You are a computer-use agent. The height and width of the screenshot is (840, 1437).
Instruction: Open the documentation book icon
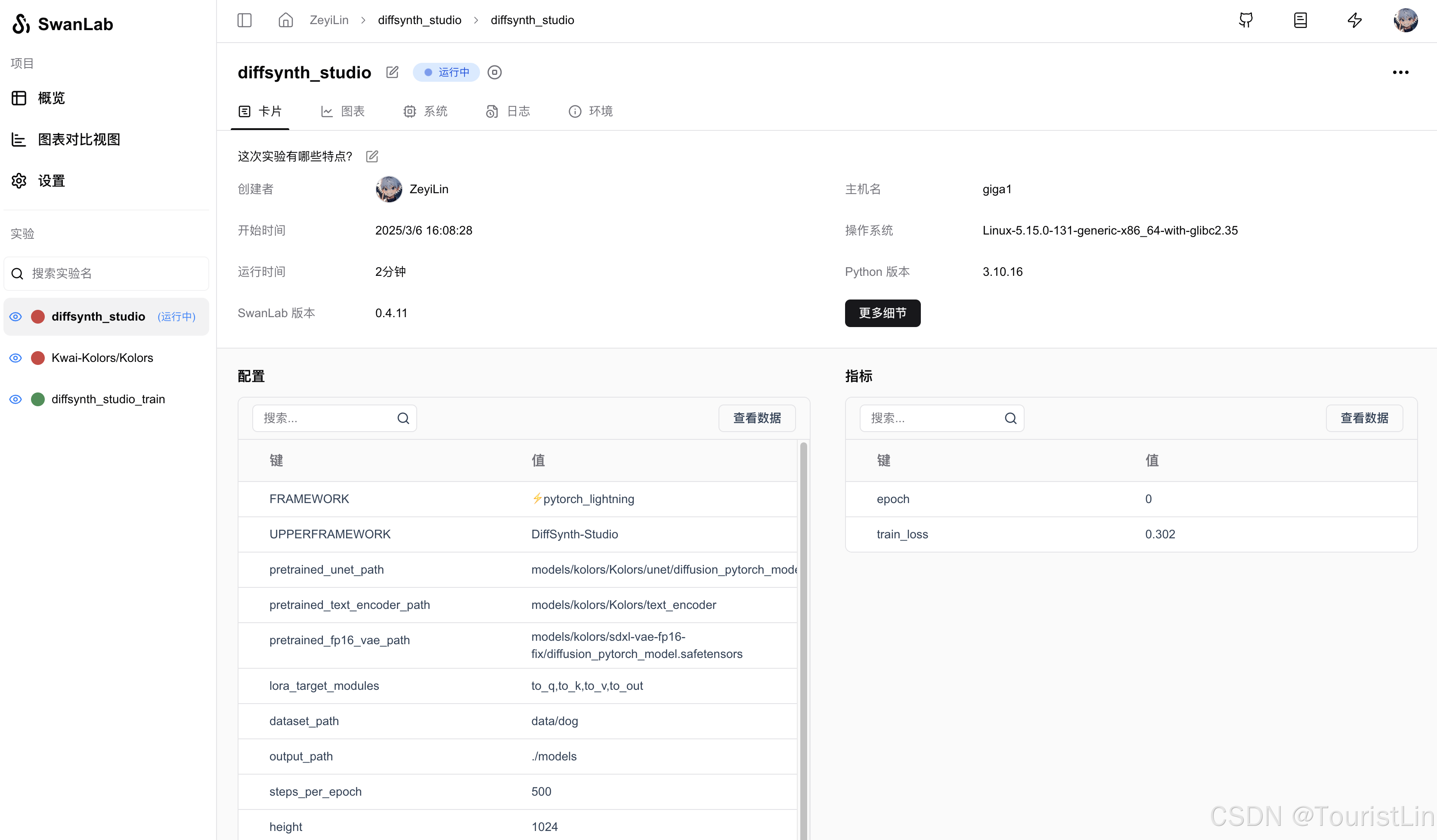[x=1300, y=21]
